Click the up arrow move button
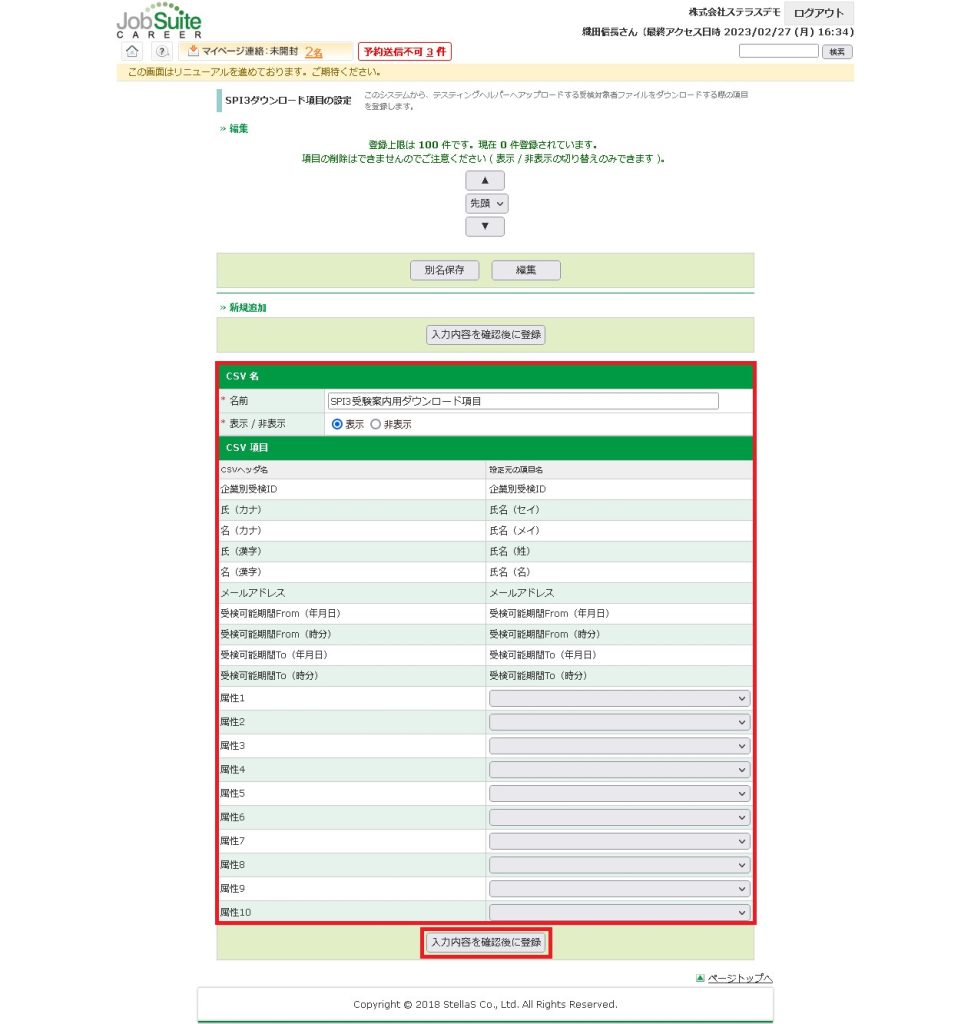971x1024 pixels. click(485, 181)
